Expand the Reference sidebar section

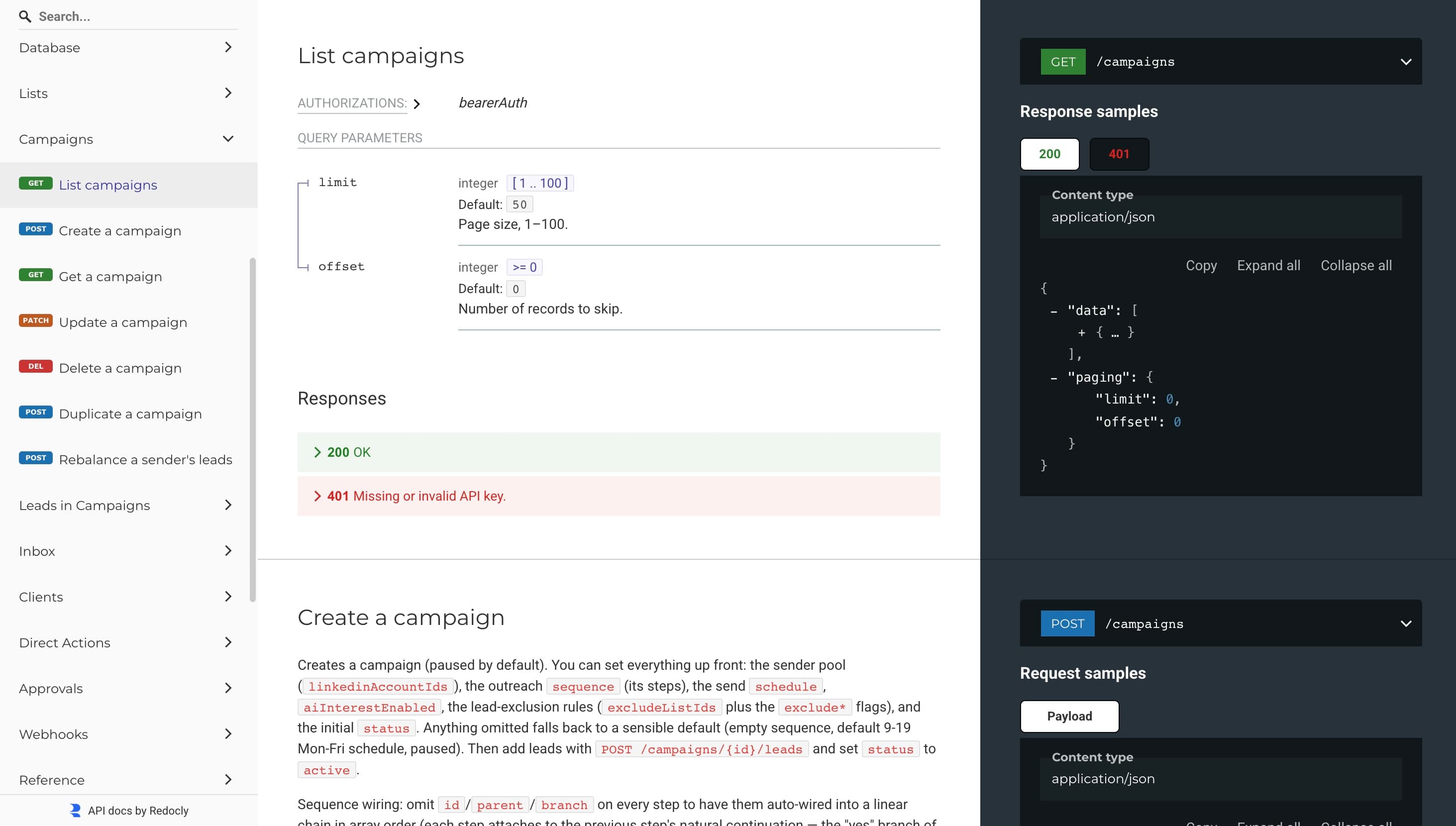[x=128, y=780]
